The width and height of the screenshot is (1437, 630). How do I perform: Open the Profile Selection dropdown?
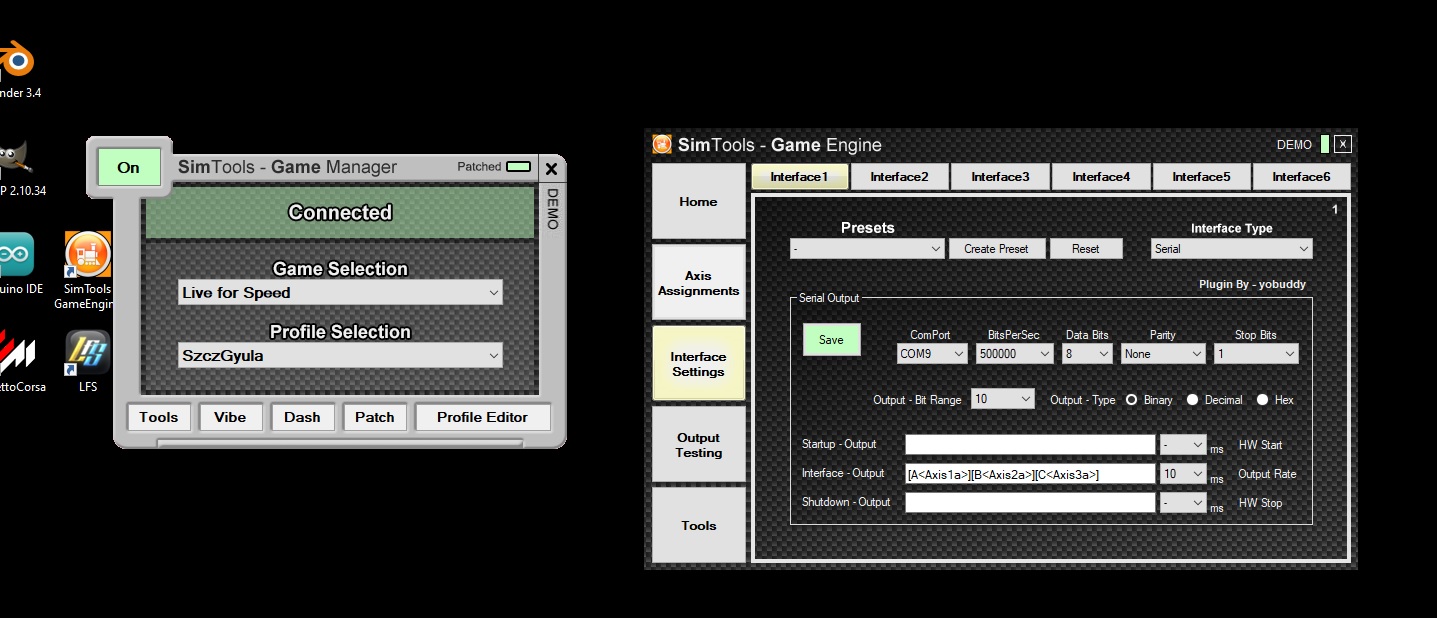coord(340,355)
